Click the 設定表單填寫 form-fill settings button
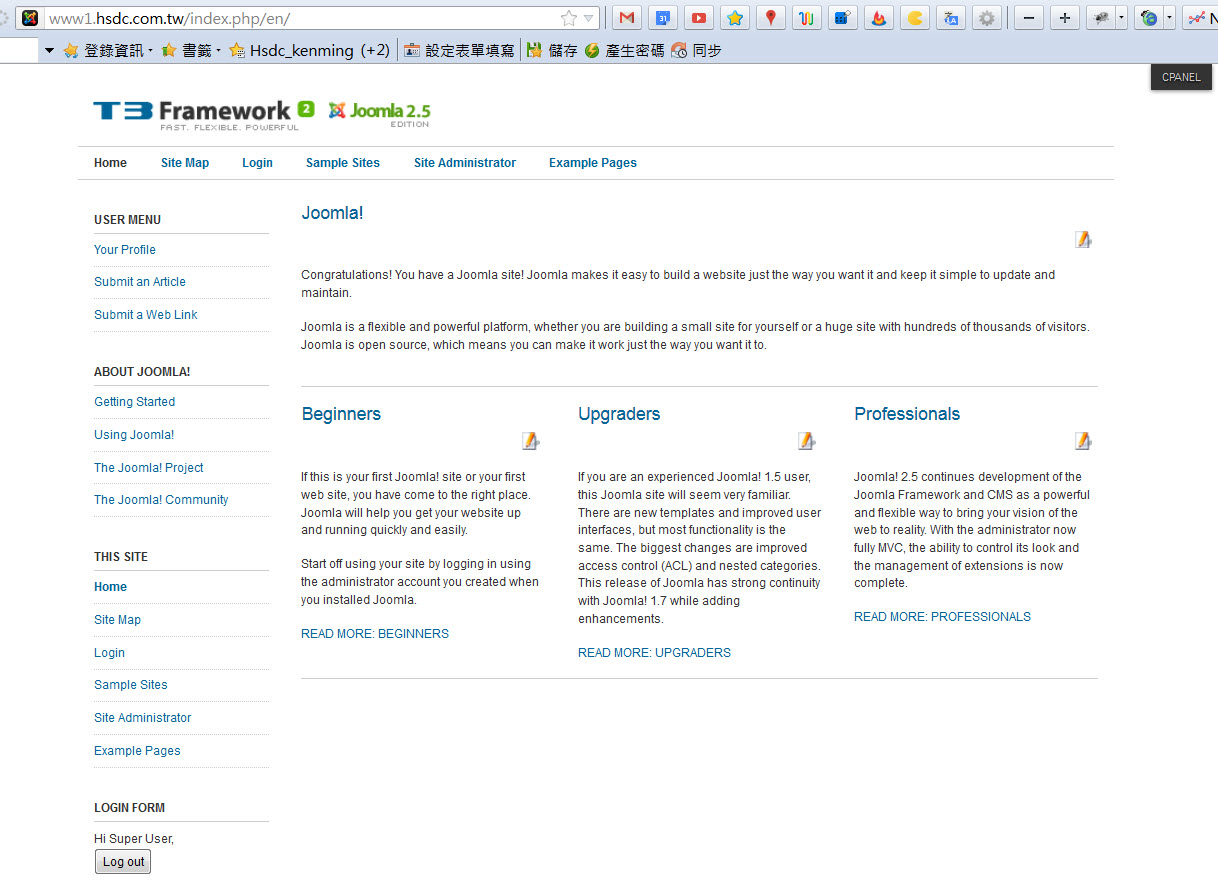 [x=461, y=50]
